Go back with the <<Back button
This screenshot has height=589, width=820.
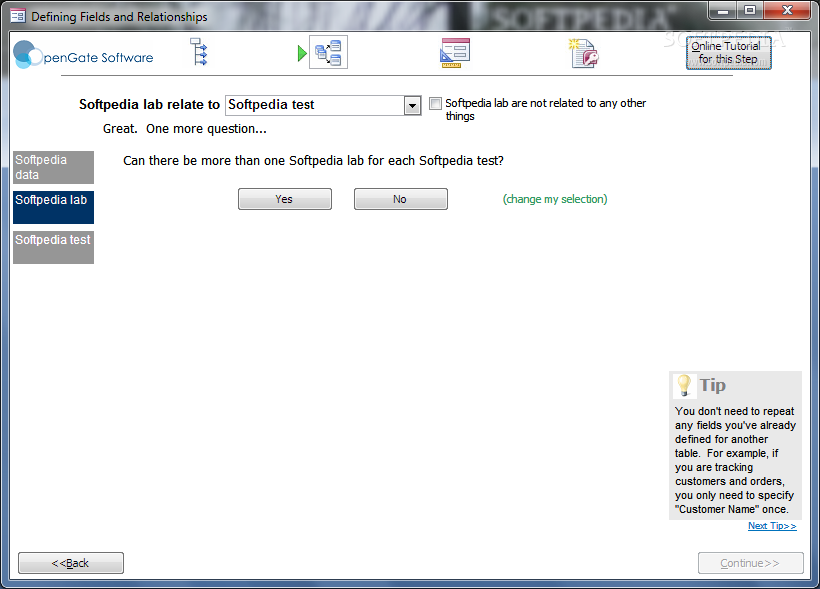coord(71,563)
